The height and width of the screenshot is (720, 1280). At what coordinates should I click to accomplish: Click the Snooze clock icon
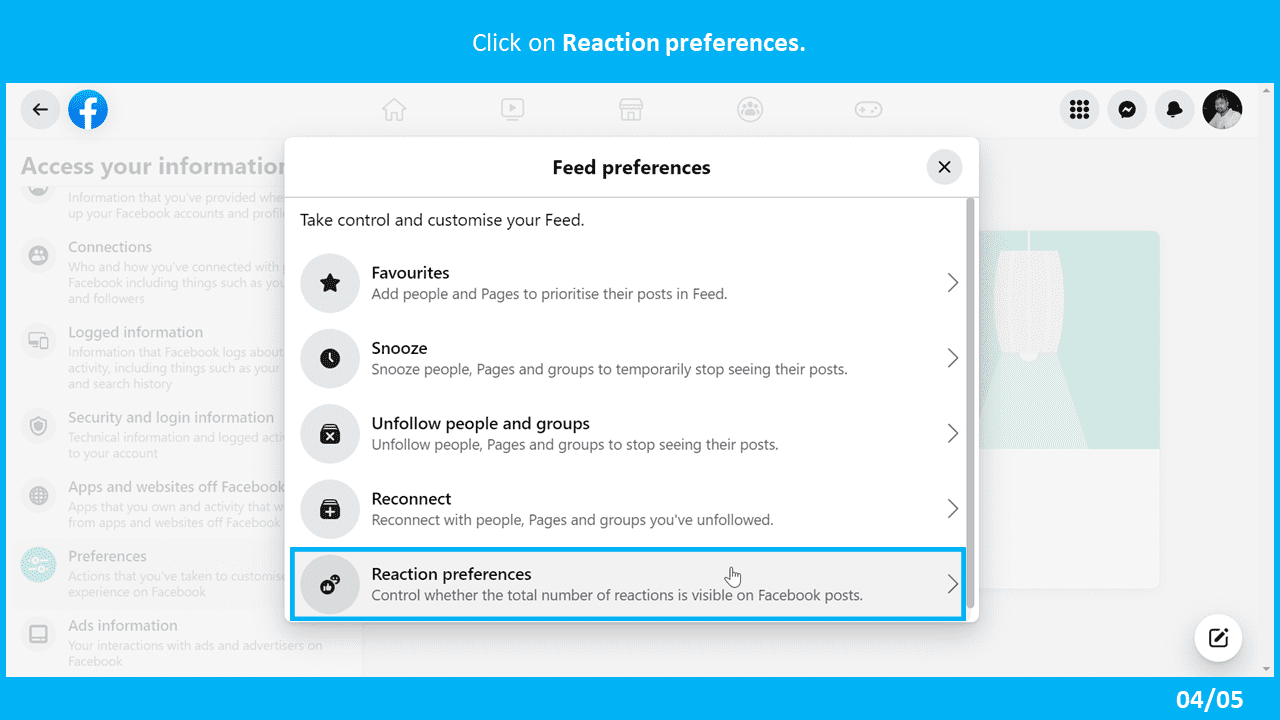[330, 358]
